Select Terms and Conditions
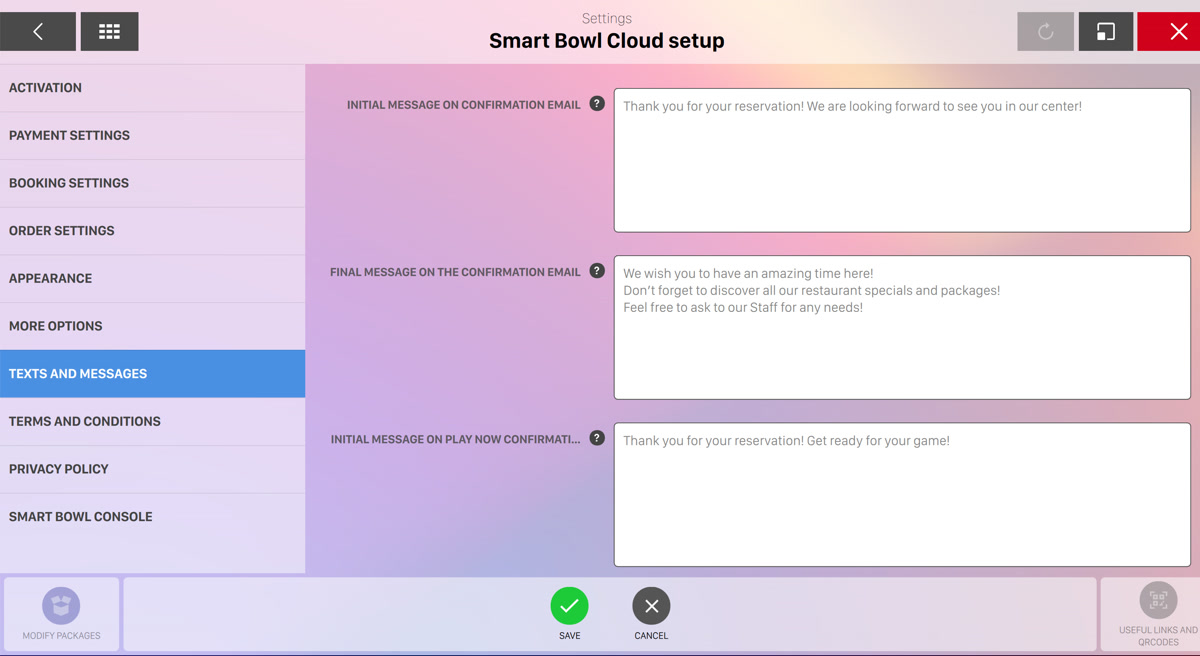Screen dimensions: 1200x656 pos(152,421)
